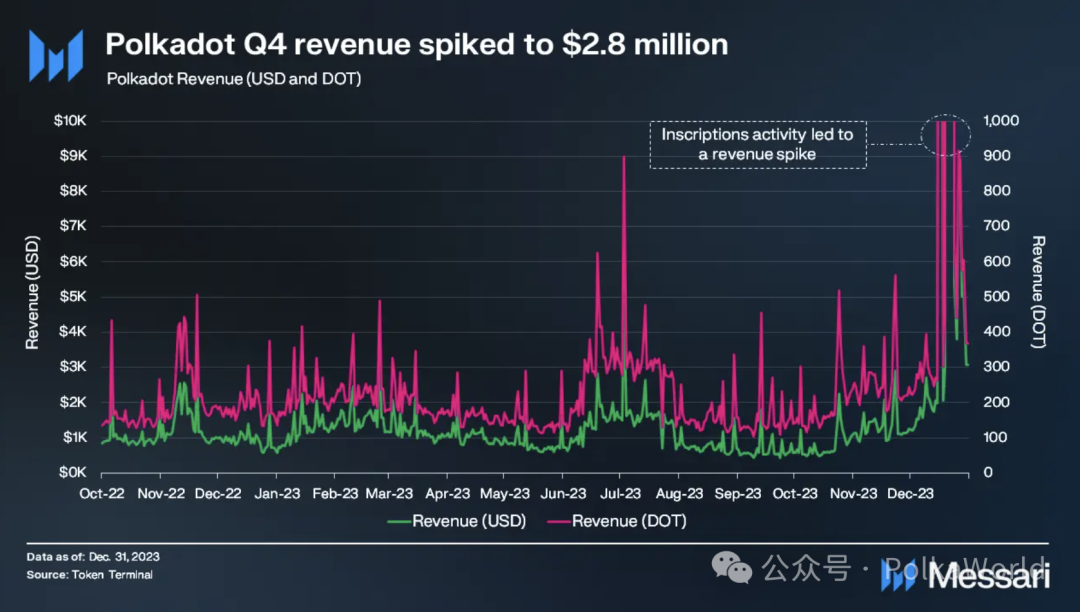
Task: Click the 'Aug-23' date label
Action: click(x=679, y=494)
